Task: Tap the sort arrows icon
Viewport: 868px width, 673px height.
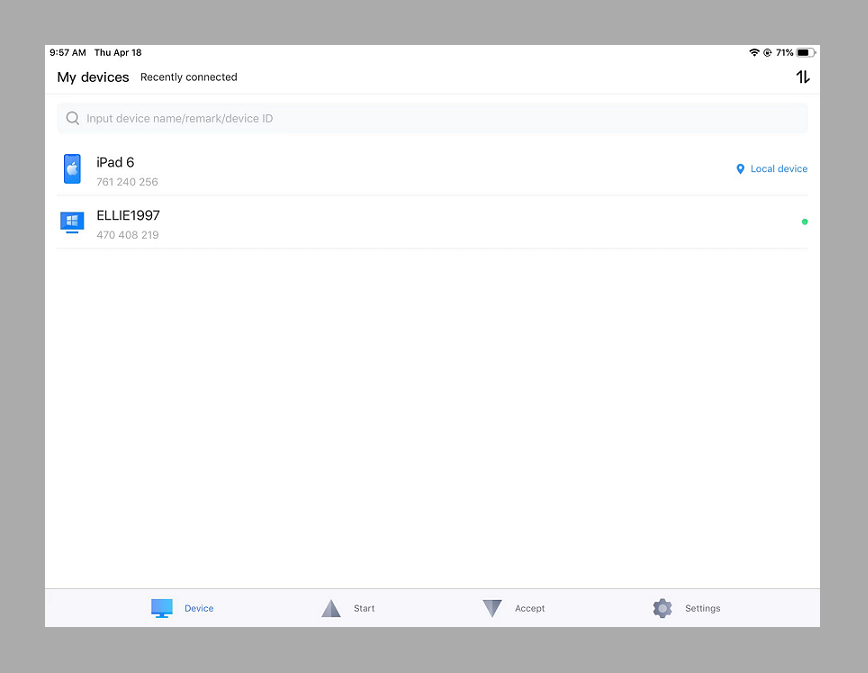Action: click(803, 77)
